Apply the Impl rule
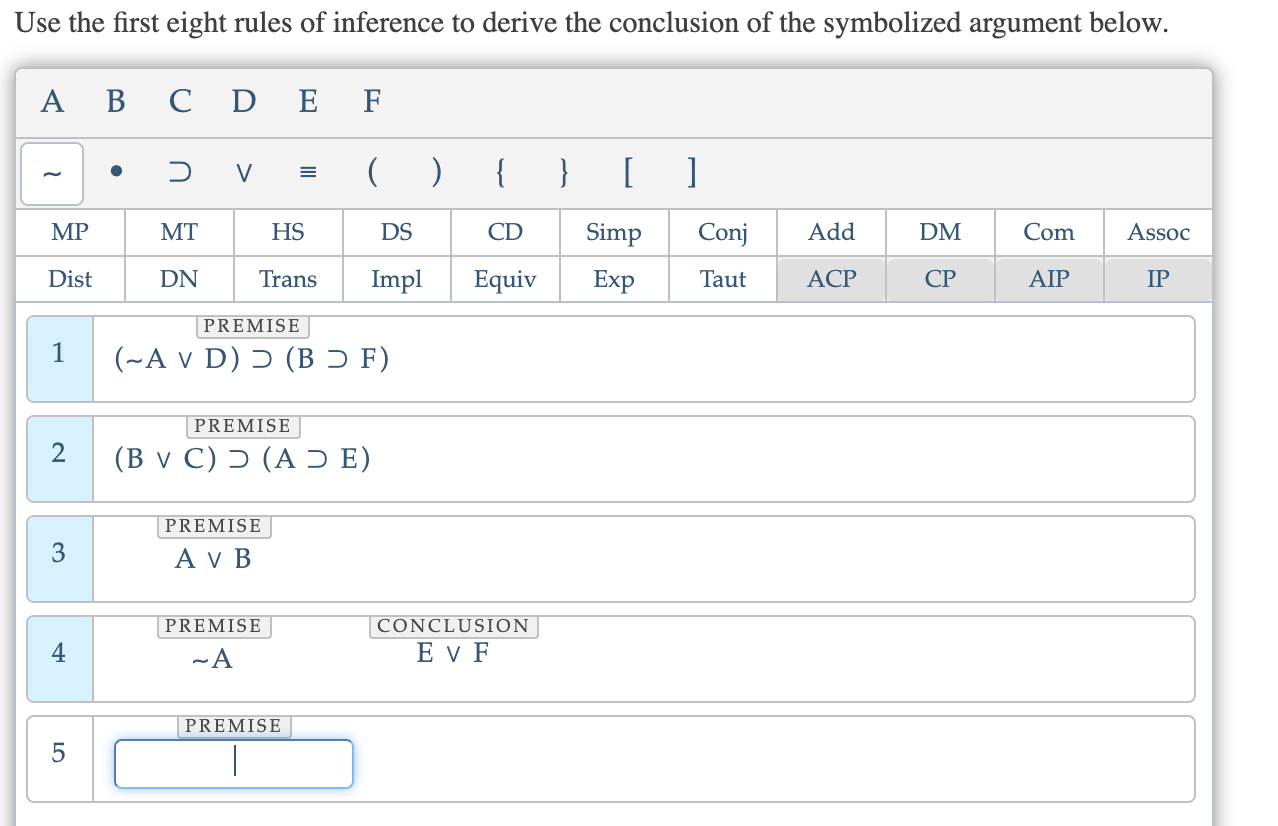Image resolution: width=1278 pixels, height=826 pixels. click(396, 279)
